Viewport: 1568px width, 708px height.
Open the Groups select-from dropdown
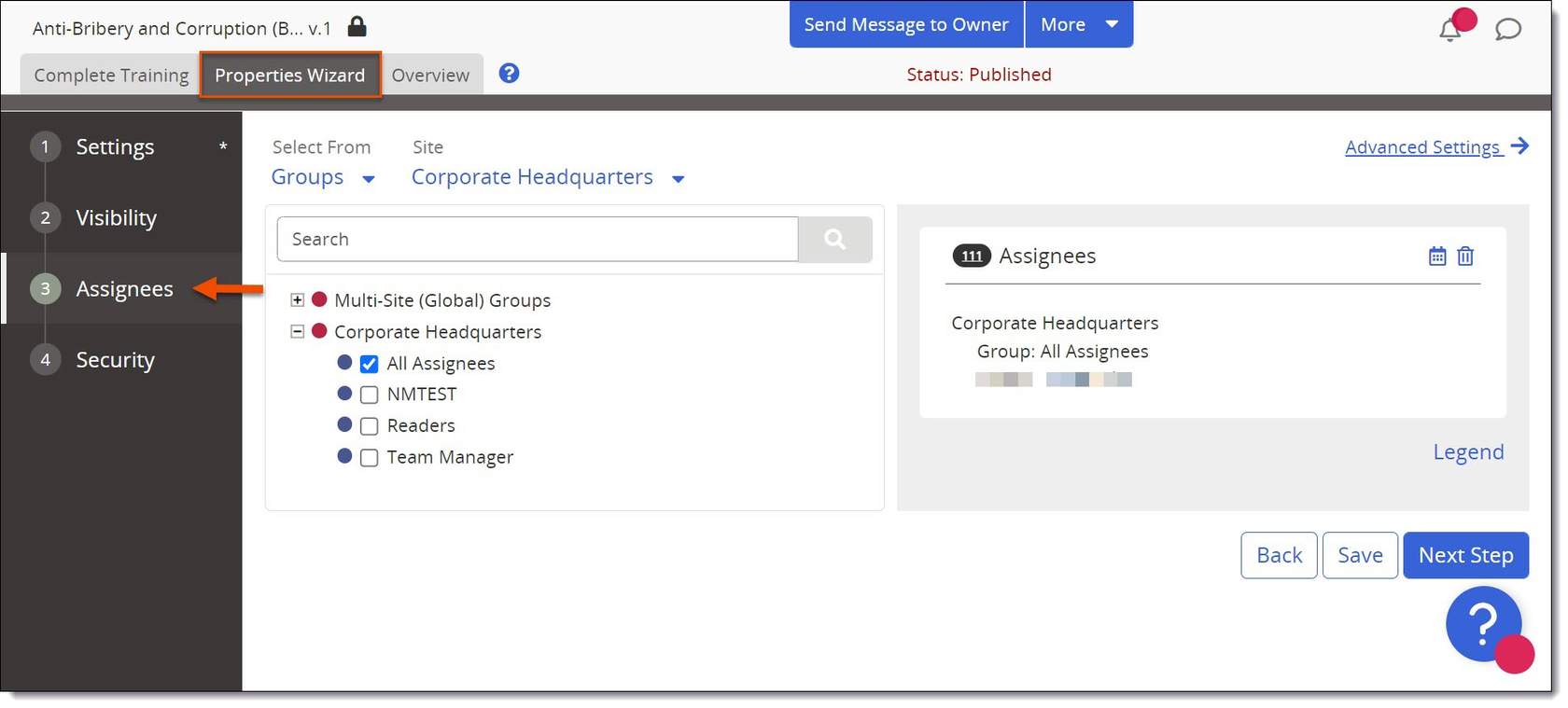323,177
